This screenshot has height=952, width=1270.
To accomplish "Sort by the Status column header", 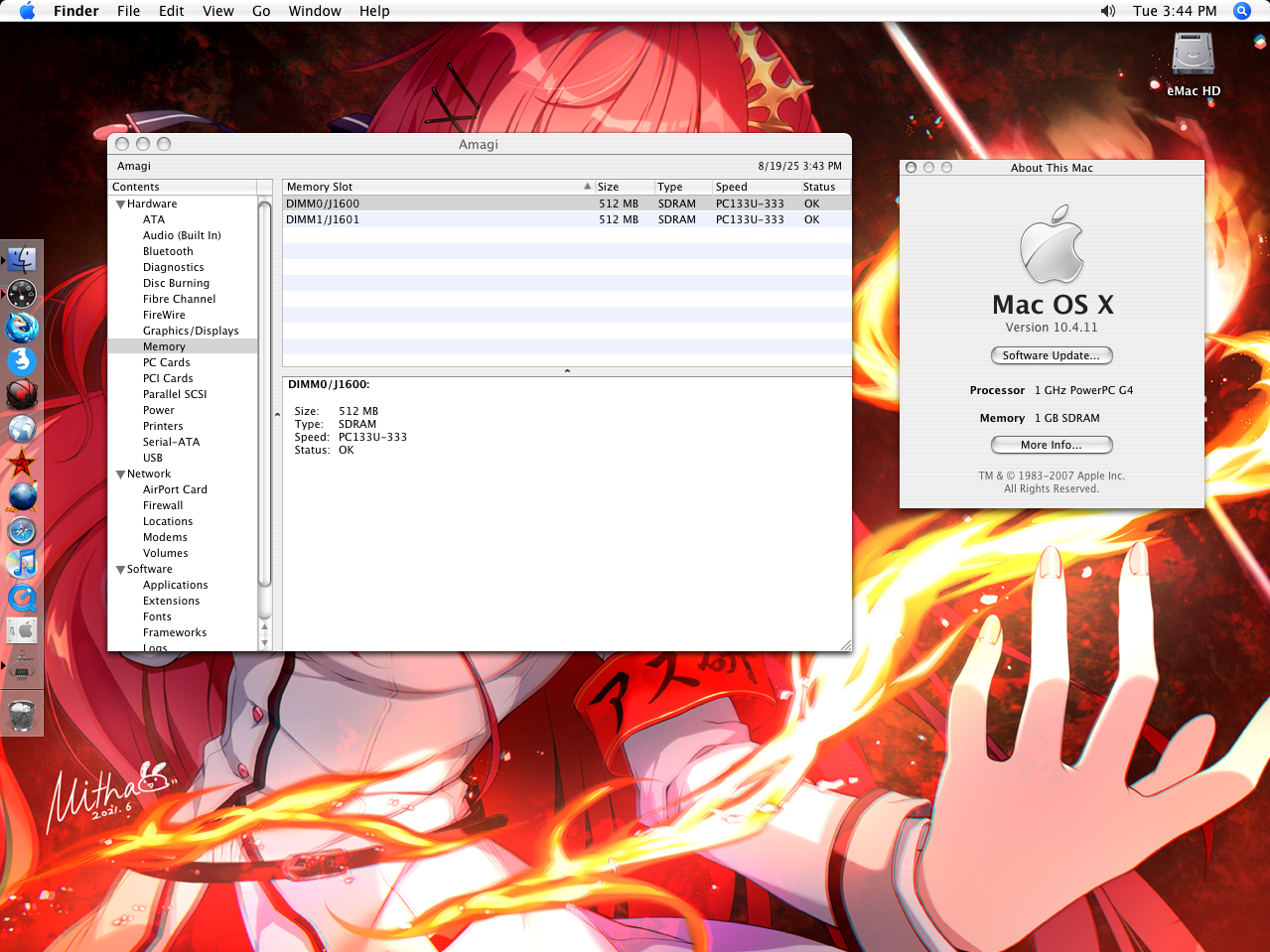I will tap(825, 187).
